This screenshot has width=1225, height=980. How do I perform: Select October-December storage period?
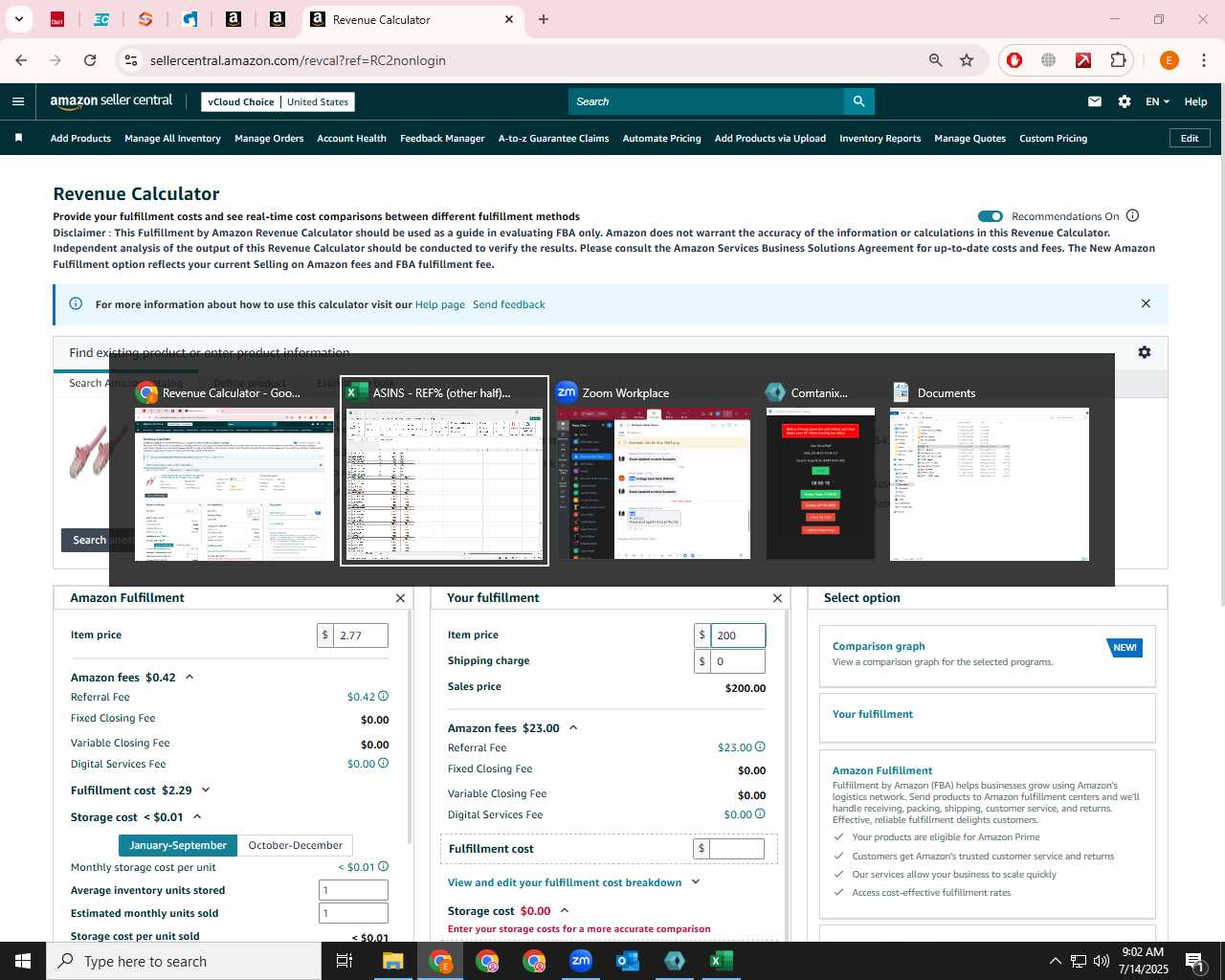[x=295, y=846]
